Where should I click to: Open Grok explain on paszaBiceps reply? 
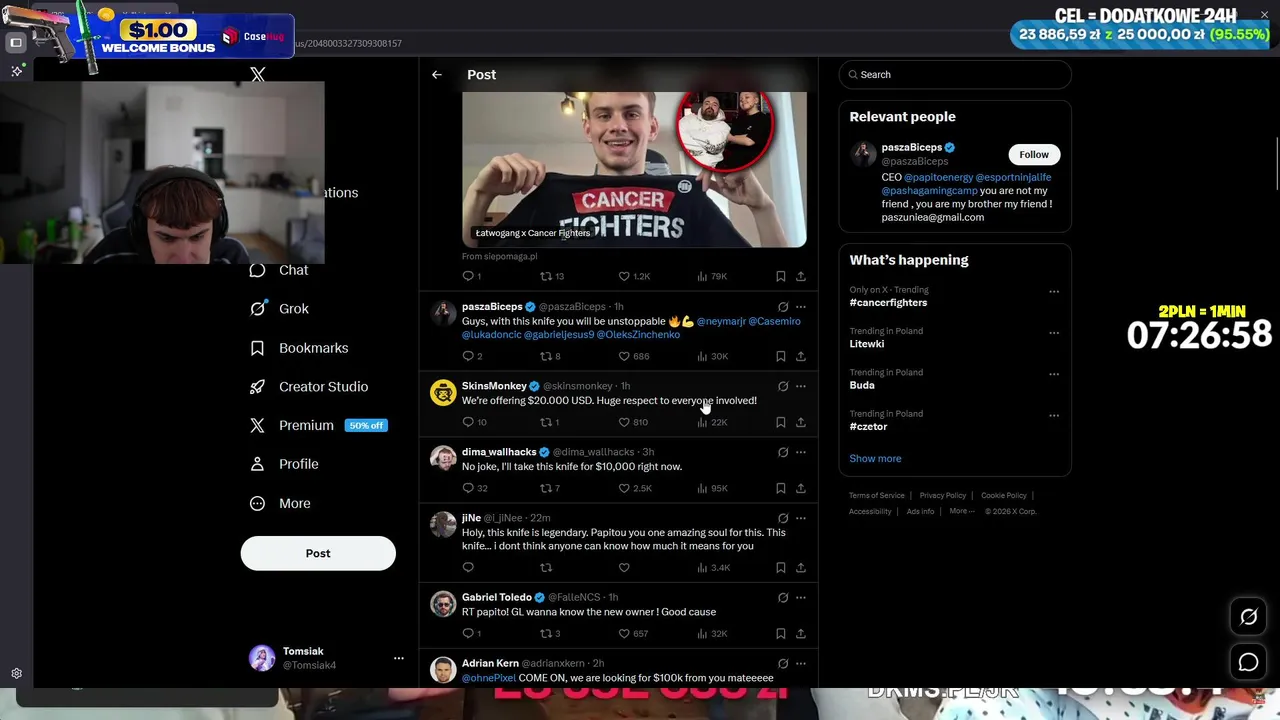(x=783, y=307)
